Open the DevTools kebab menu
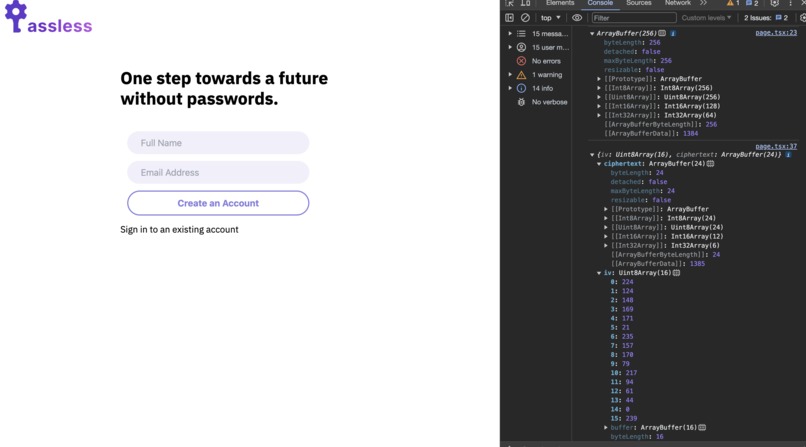 (791, 3)
